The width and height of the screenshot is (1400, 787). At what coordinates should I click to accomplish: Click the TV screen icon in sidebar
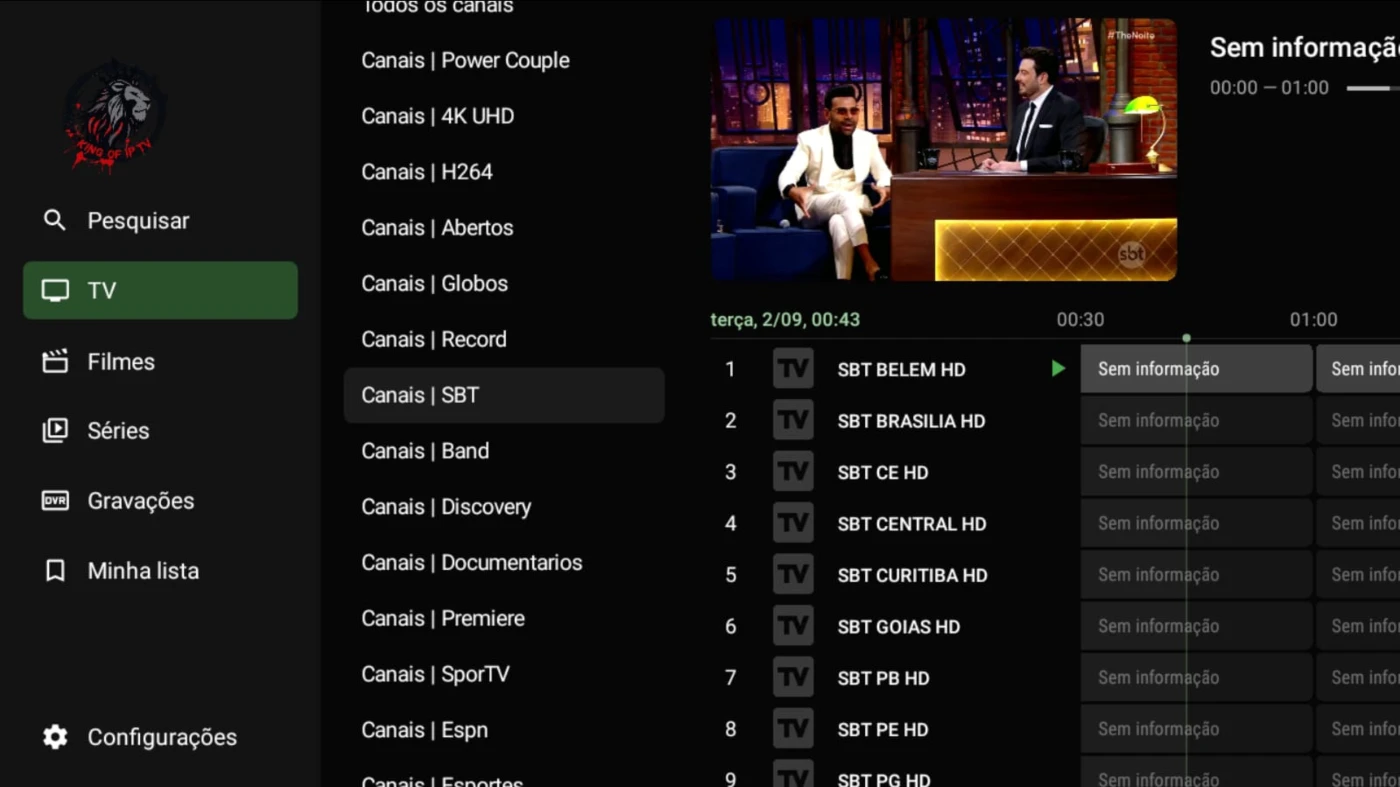tap(55, 291)
